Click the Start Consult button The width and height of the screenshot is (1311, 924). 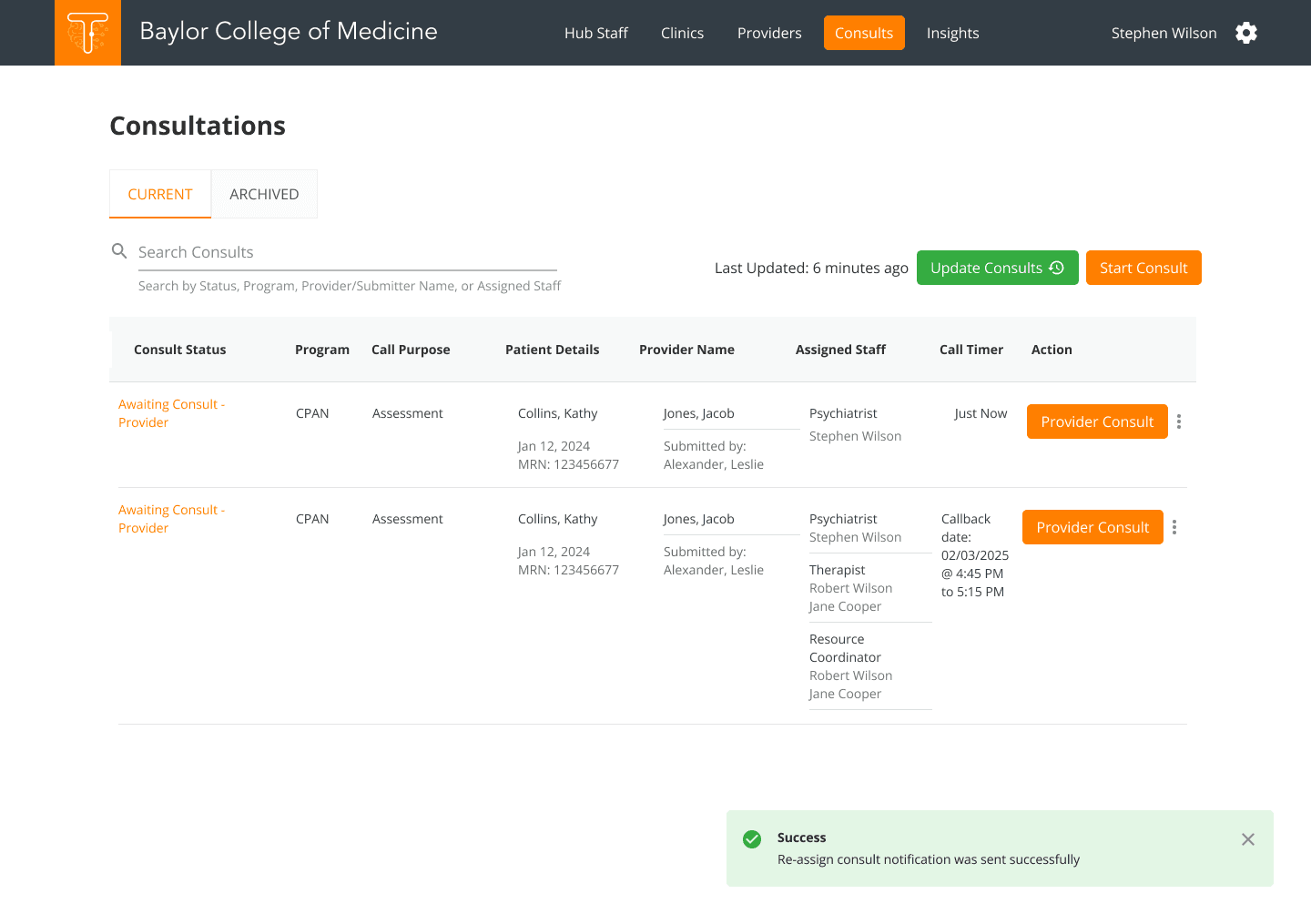pos(1143,268)
